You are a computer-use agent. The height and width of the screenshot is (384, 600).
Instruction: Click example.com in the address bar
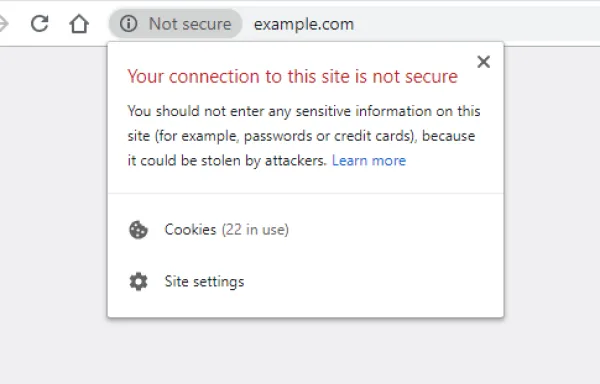[x=304, y=24]
